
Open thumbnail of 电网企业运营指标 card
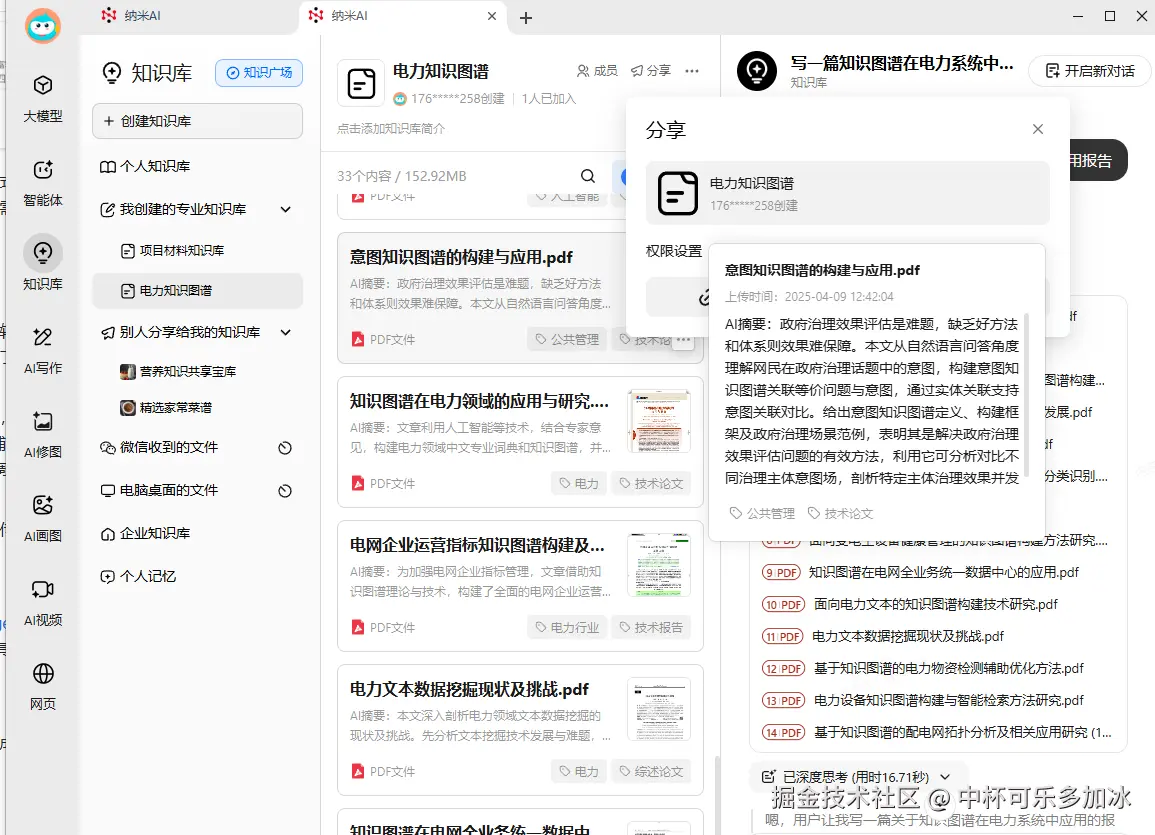point(659,565)
